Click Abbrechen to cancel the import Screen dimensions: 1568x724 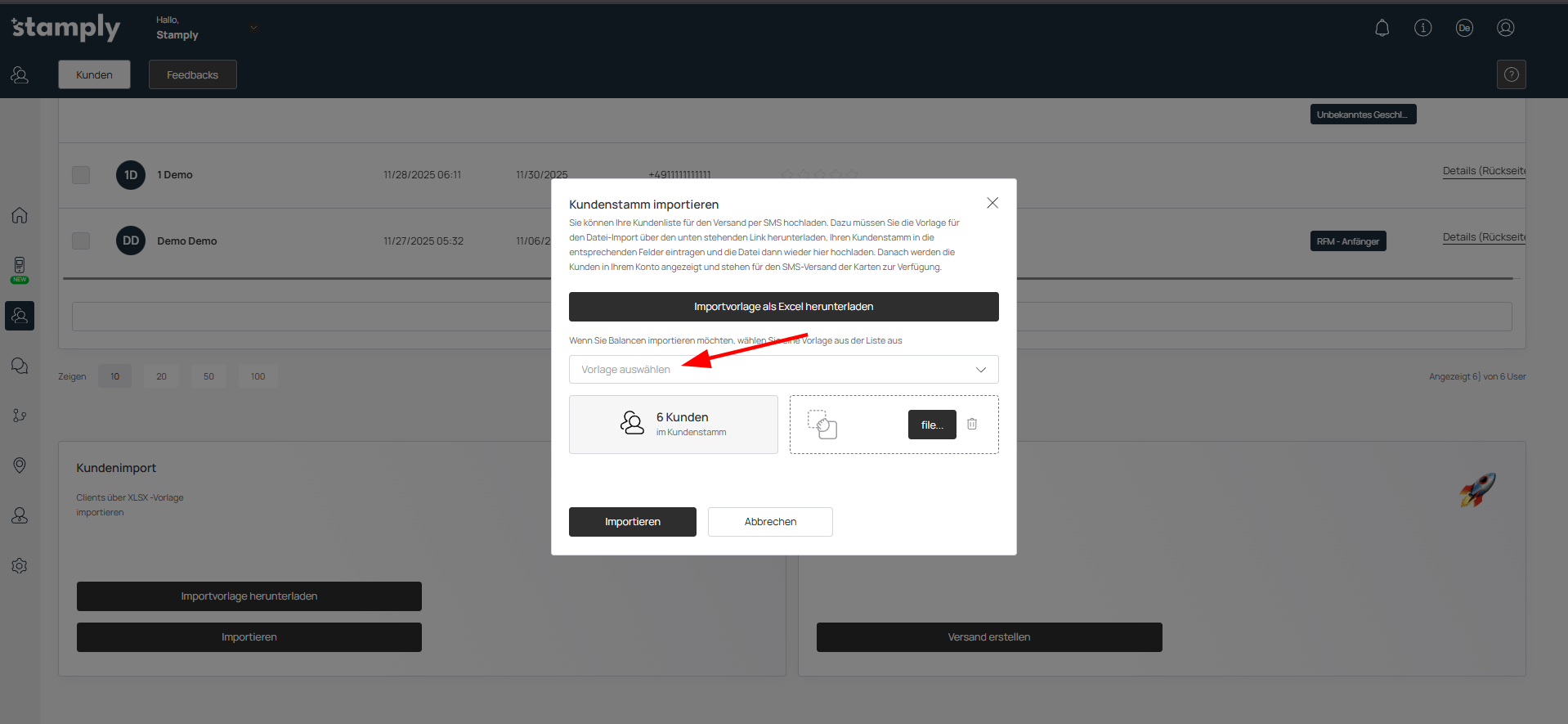(x=769, y=522)
